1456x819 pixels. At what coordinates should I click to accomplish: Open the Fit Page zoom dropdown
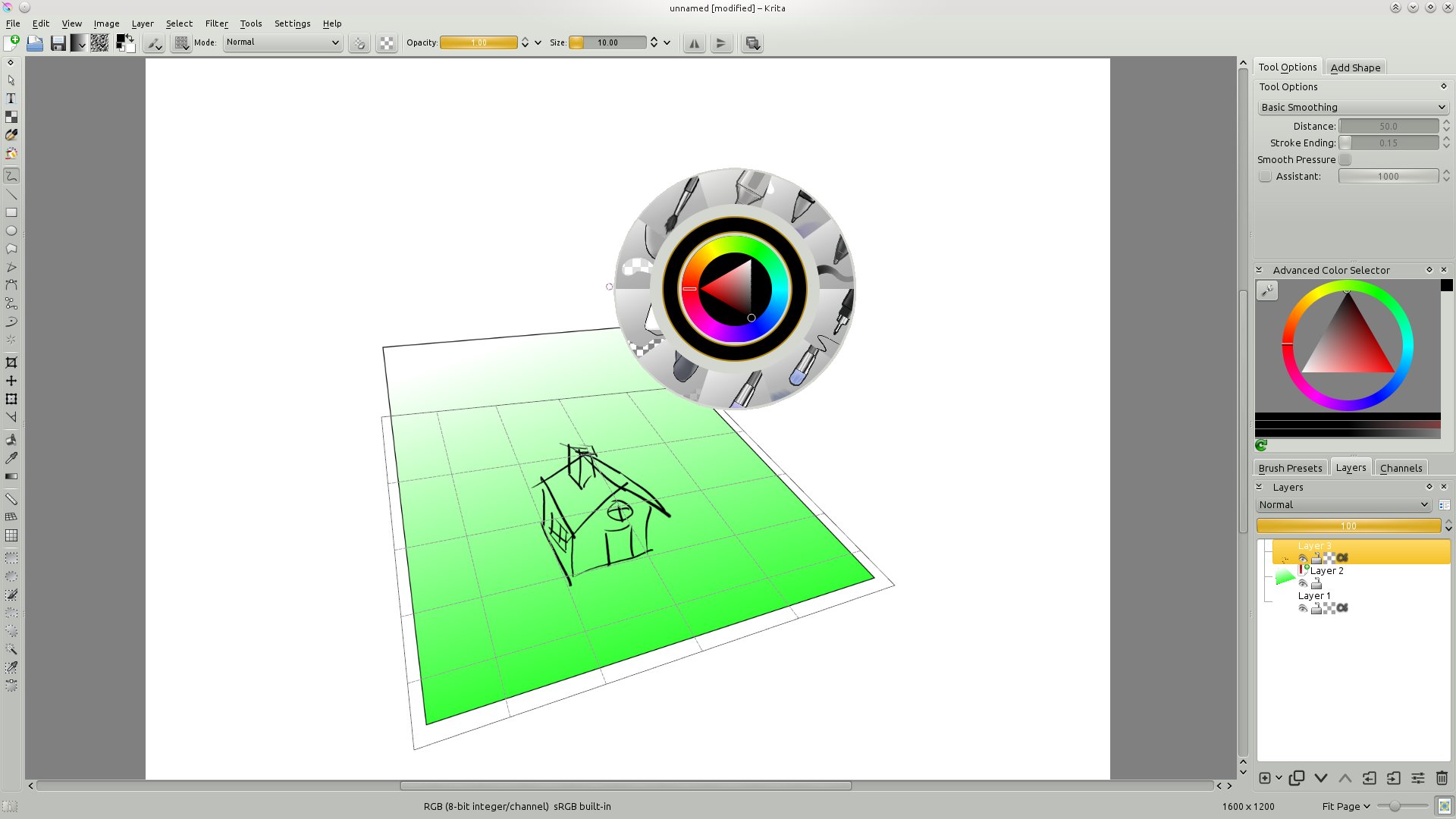[1346, 806]
